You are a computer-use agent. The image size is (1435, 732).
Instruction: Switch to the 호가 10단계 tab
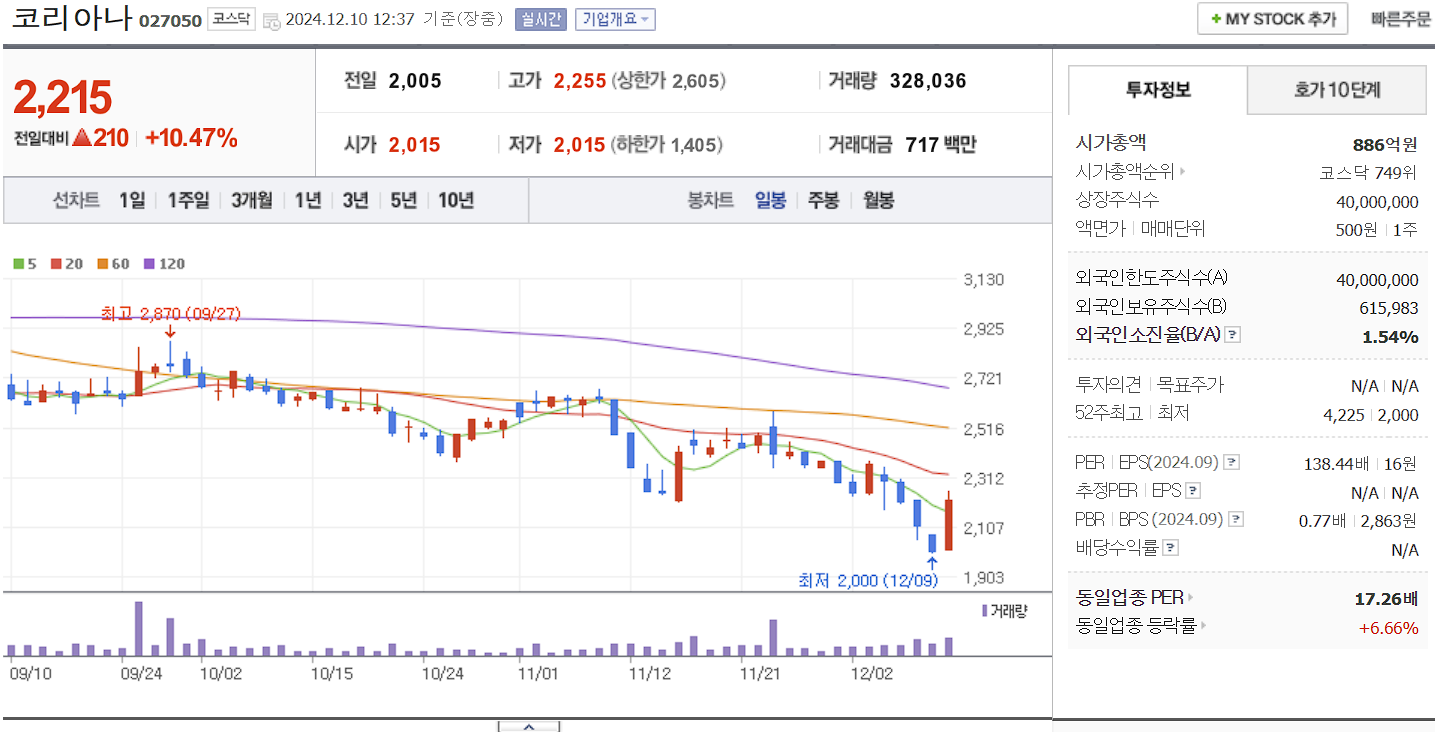tap(1336, 90)
